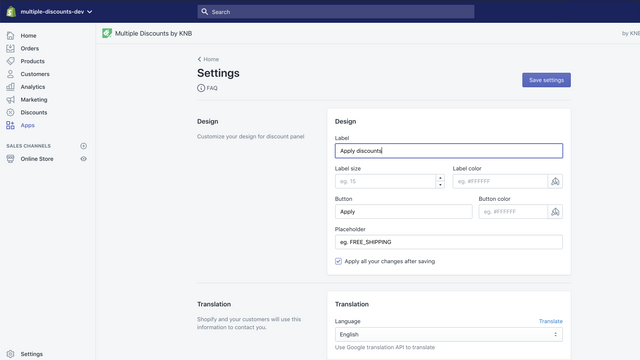Open the Language English dropdown
The image size is (640, 360).
coord(449,334)
